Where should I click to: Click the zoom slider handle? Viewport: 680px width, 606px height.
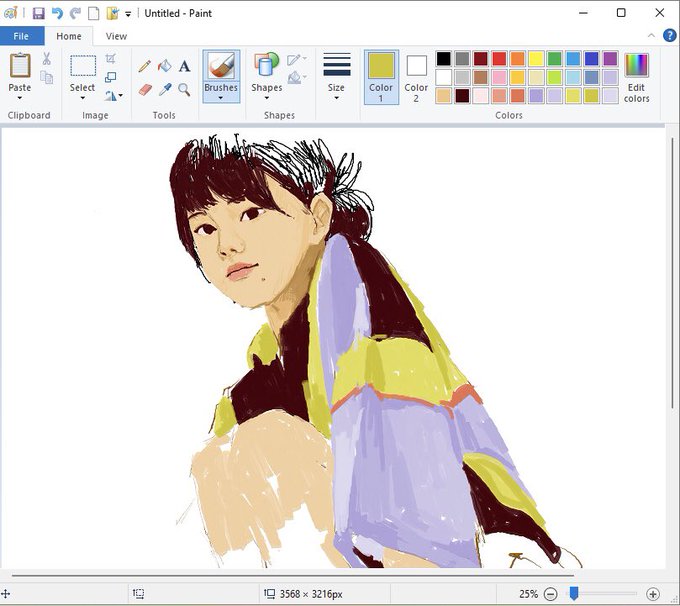(x=574, y=593)
